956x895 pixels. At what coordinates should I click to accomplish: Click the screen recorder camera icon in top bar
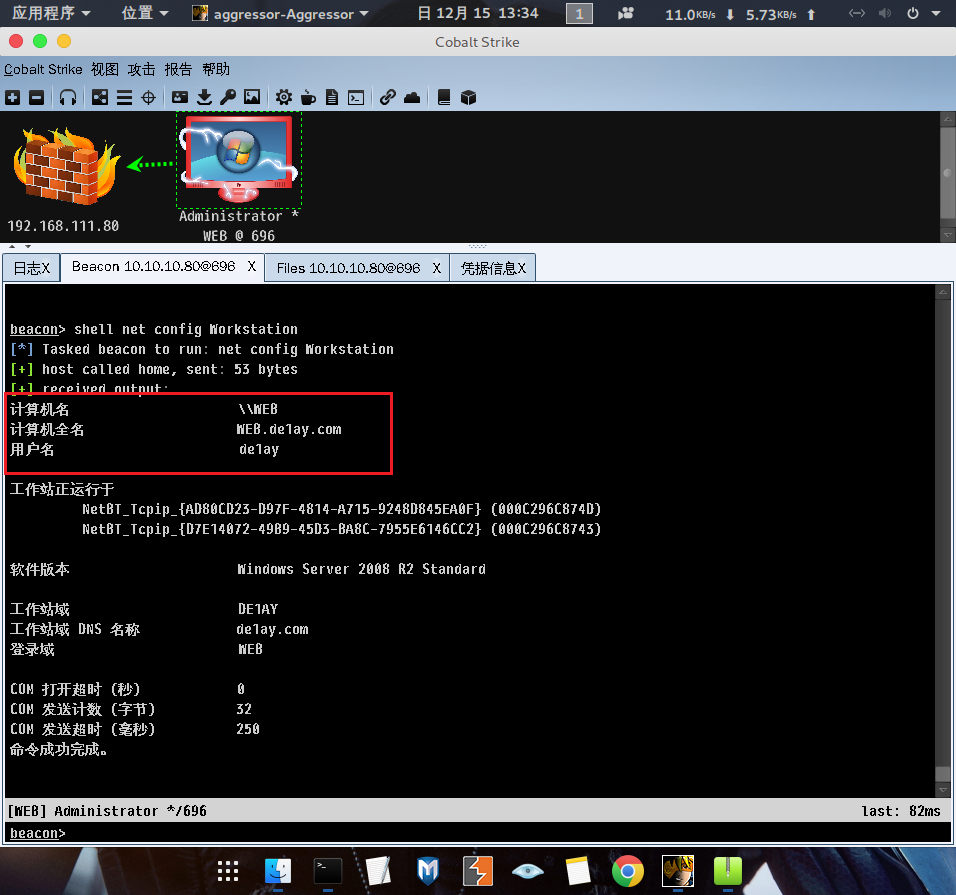626,13
